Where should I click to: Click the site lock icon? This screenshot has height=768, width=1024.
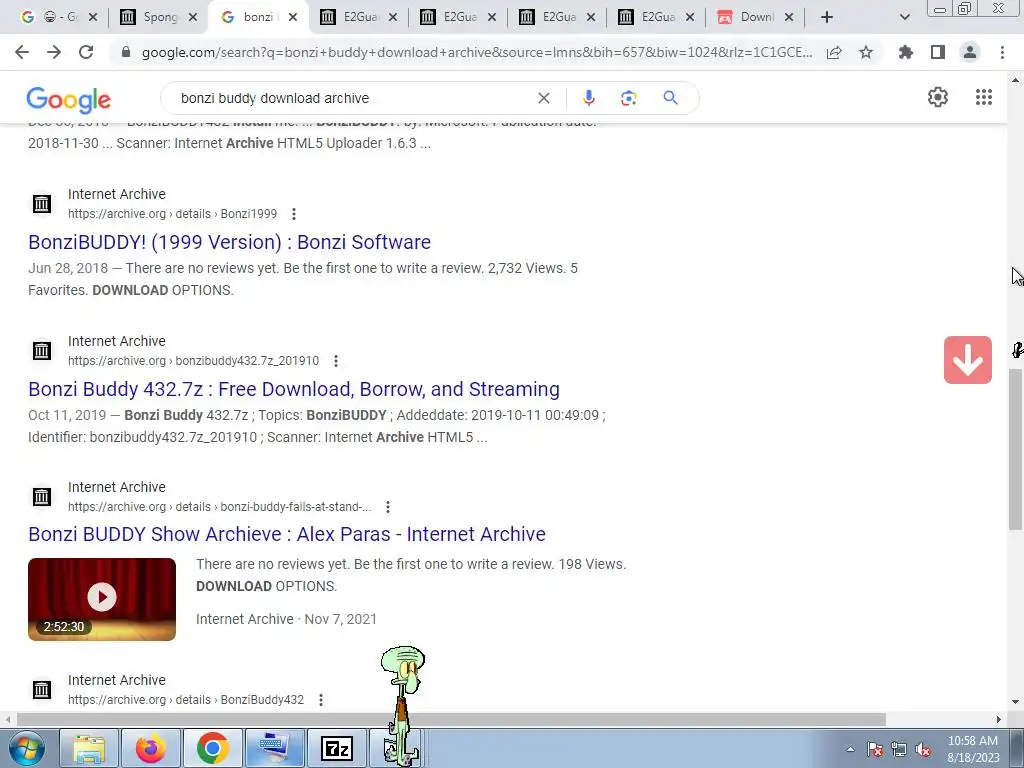pos(126,52)
